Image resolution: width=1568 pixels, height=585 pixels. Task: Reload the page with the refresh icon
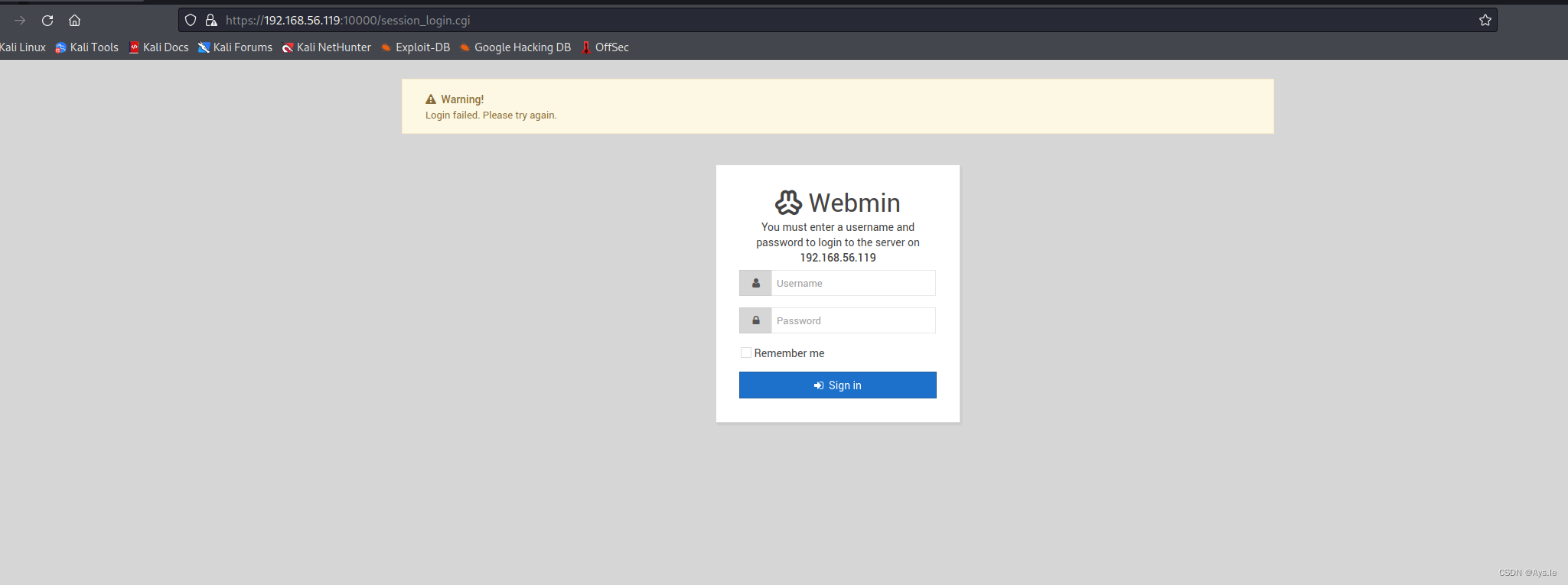tap(47, 21)
